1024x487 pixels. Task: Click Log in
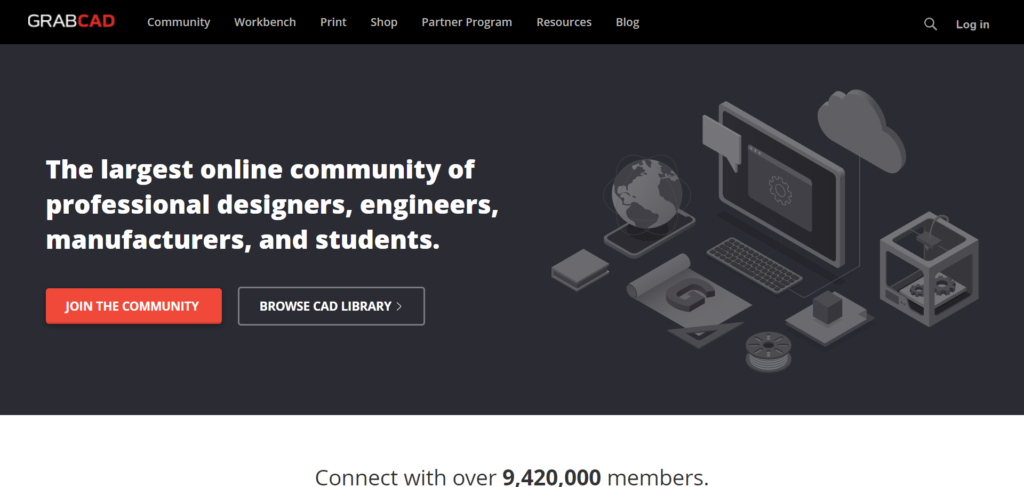(972, 24)
